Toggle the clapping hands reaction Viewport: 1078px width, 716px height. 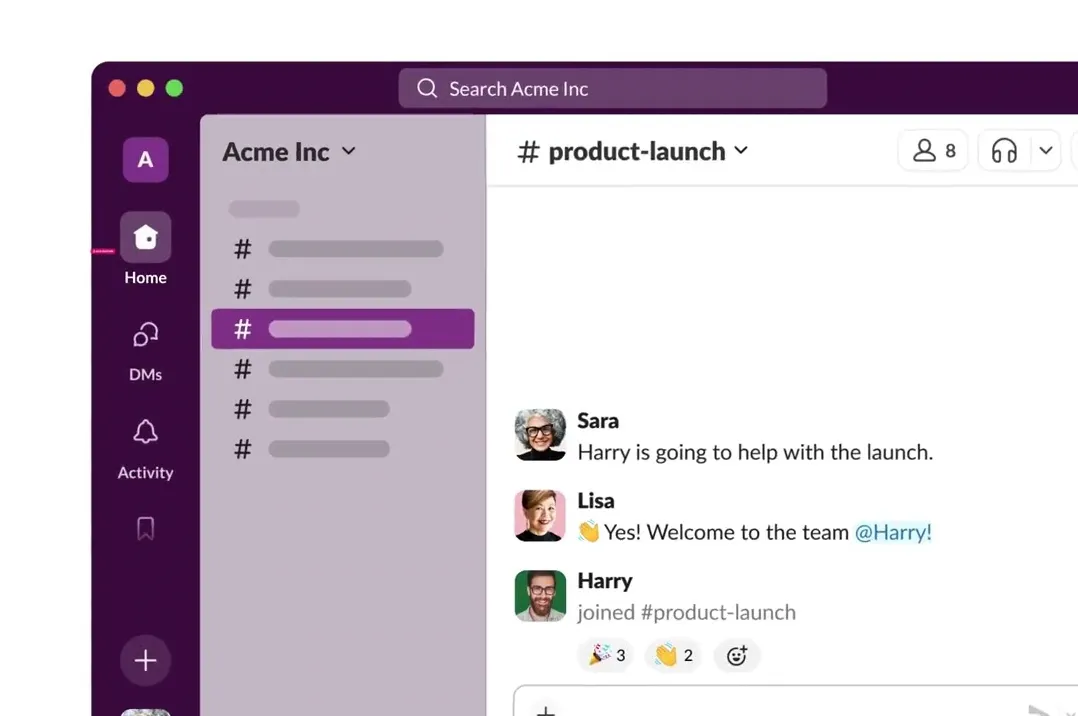pyautogui.click(x=673, y=655)
